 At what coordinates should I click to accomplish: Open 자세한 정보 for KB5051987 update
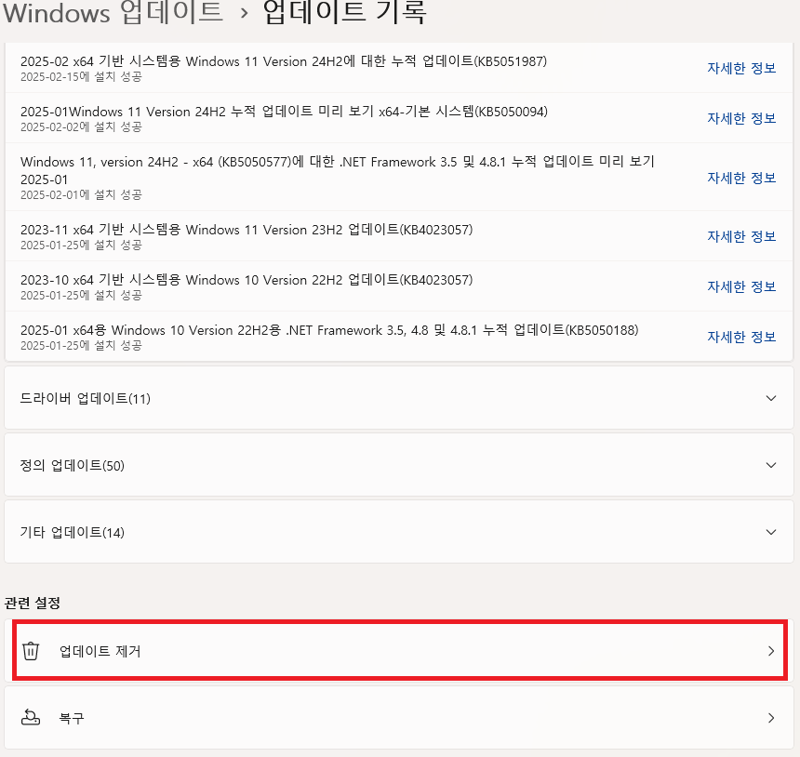tap(741, 68)
